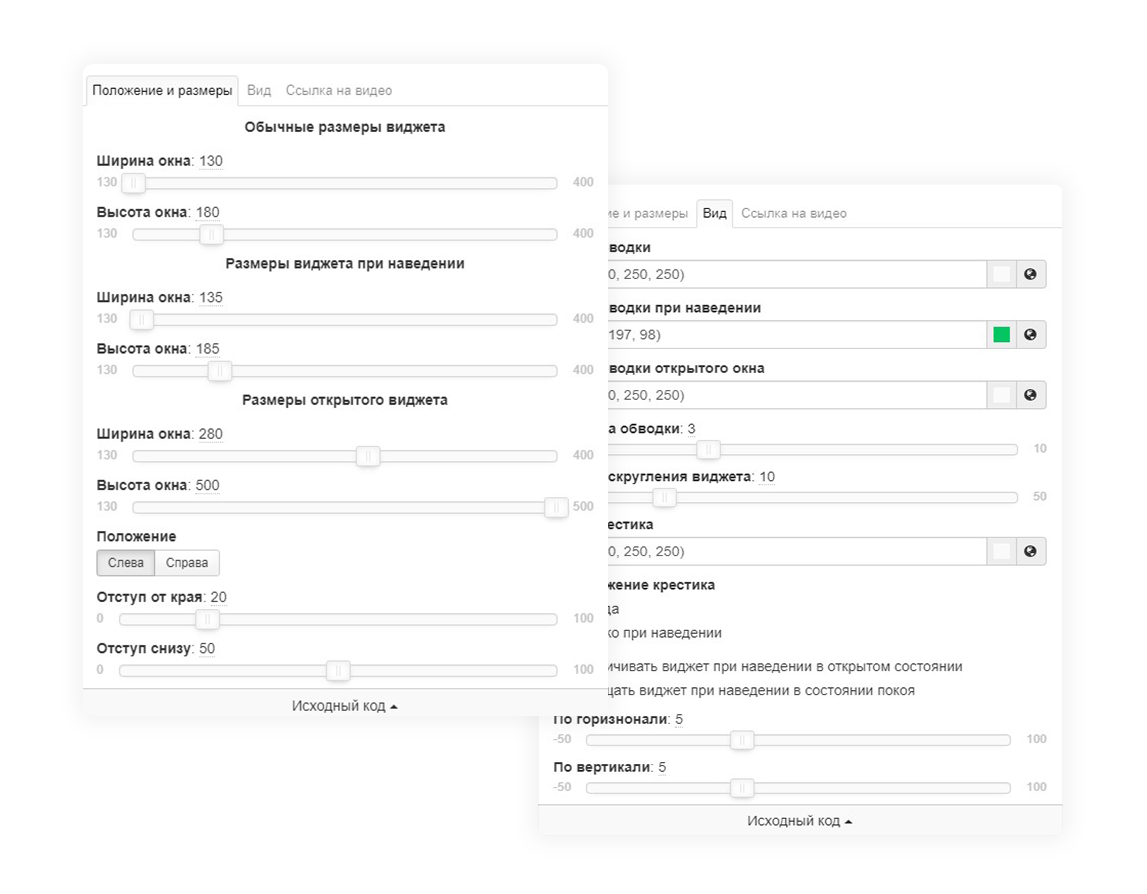1147x894 pixels.
Task: Click the globe icon in the topmost border color row
Action: [x=1031, y=275]
